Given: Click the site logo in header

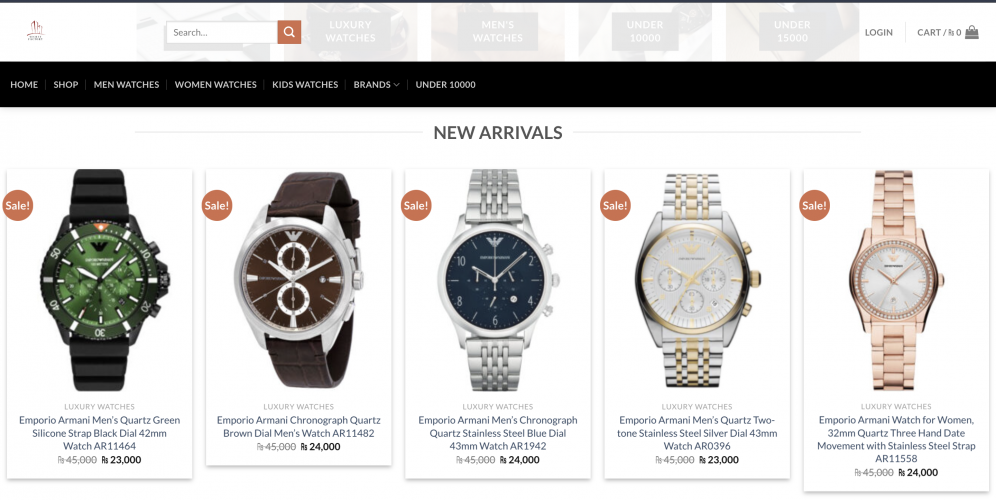Looking at the screenshot, I should (36, 30).
